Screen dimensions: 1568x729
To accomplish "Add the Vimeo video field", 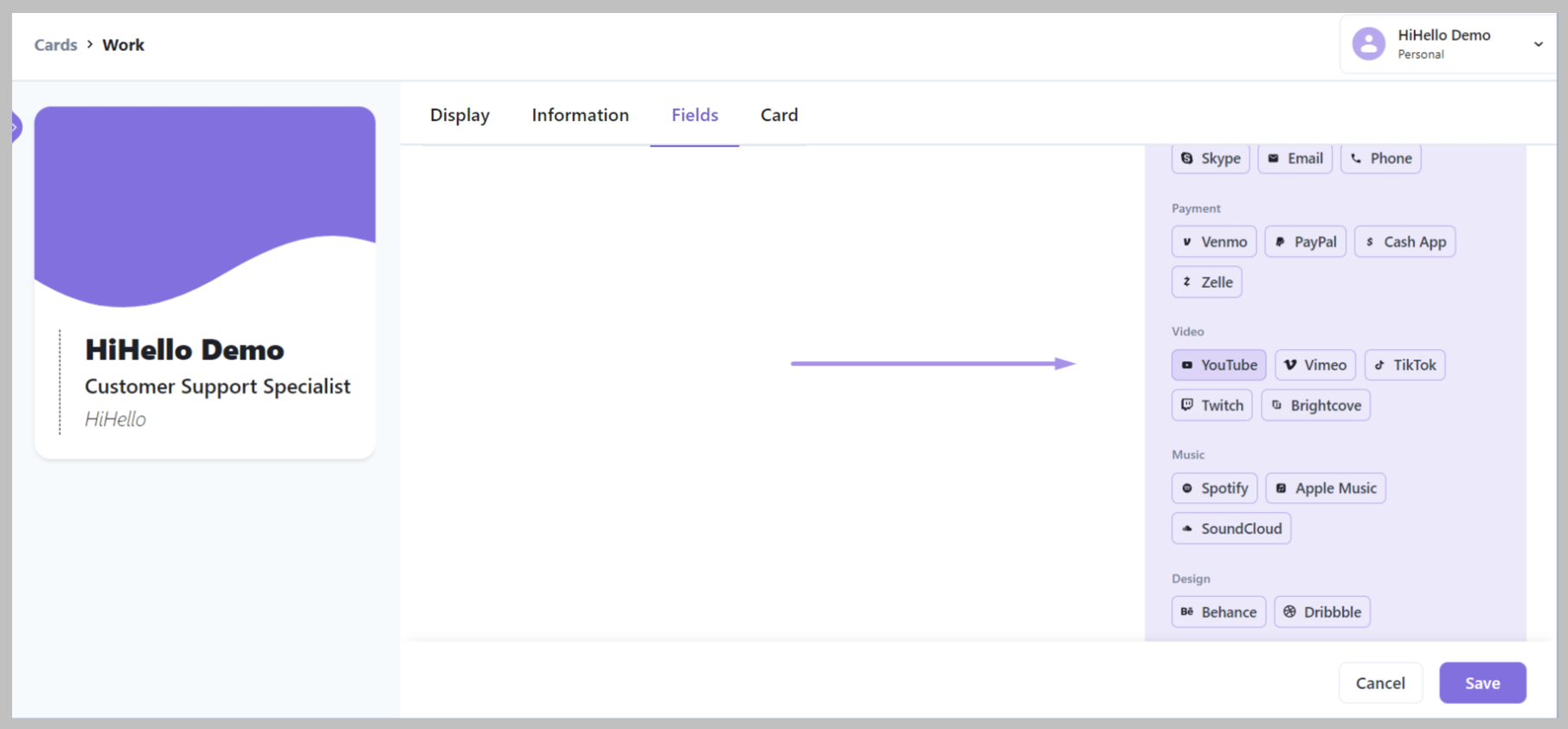I will click(1315, 365).
